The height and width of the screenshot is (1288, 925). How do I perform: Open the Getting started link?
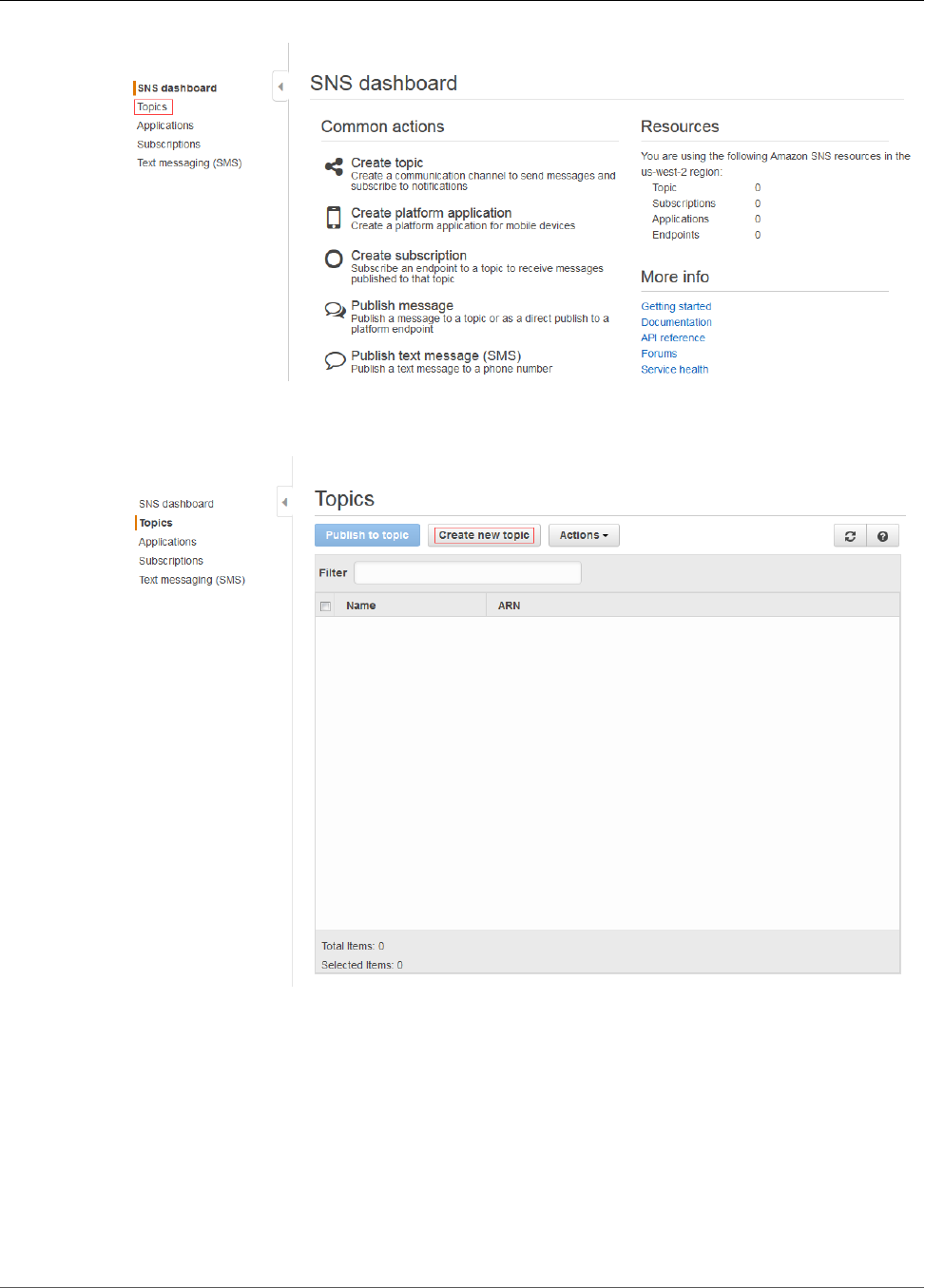point(676,307)
